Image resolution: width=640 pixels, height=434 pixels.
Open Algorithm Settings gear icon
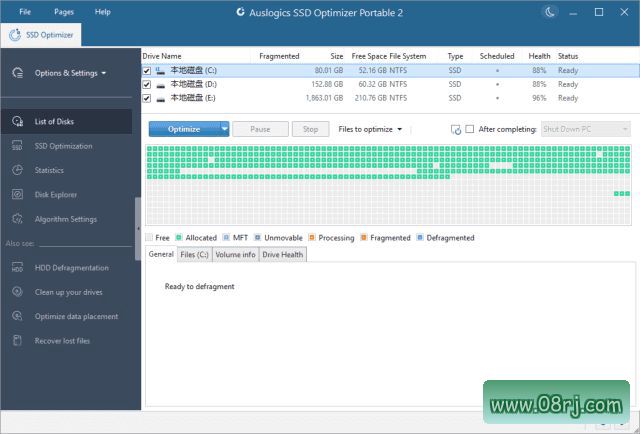click(17, 219)
